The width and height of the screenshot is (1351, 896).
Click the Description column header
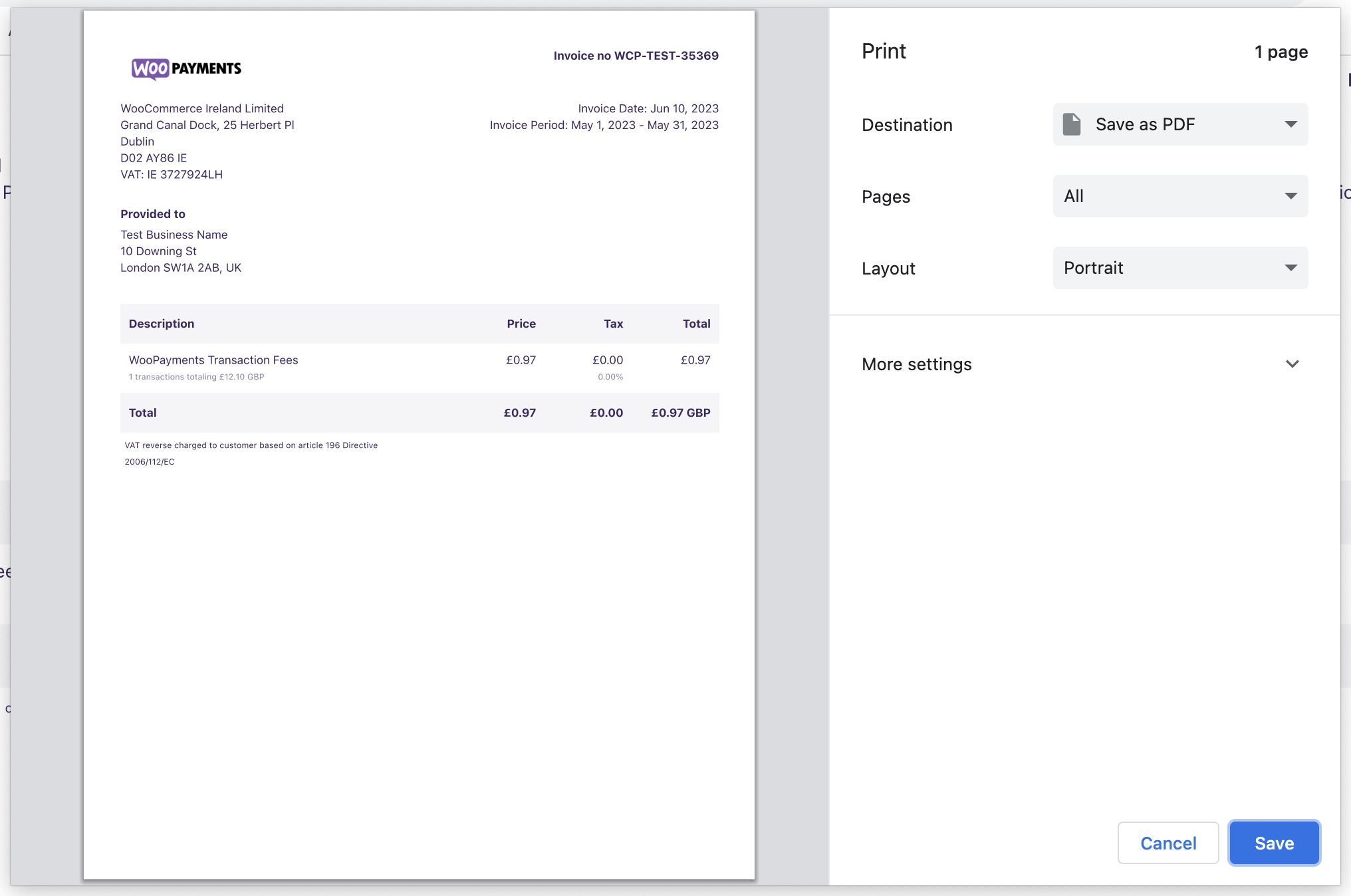tap(162, 324)
